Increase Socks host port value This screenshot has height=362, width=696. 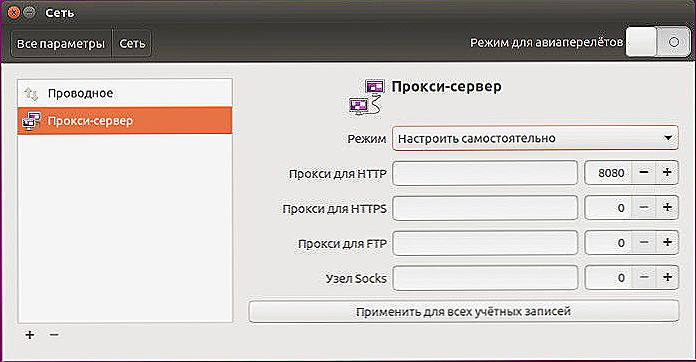[x=667, y=278]
